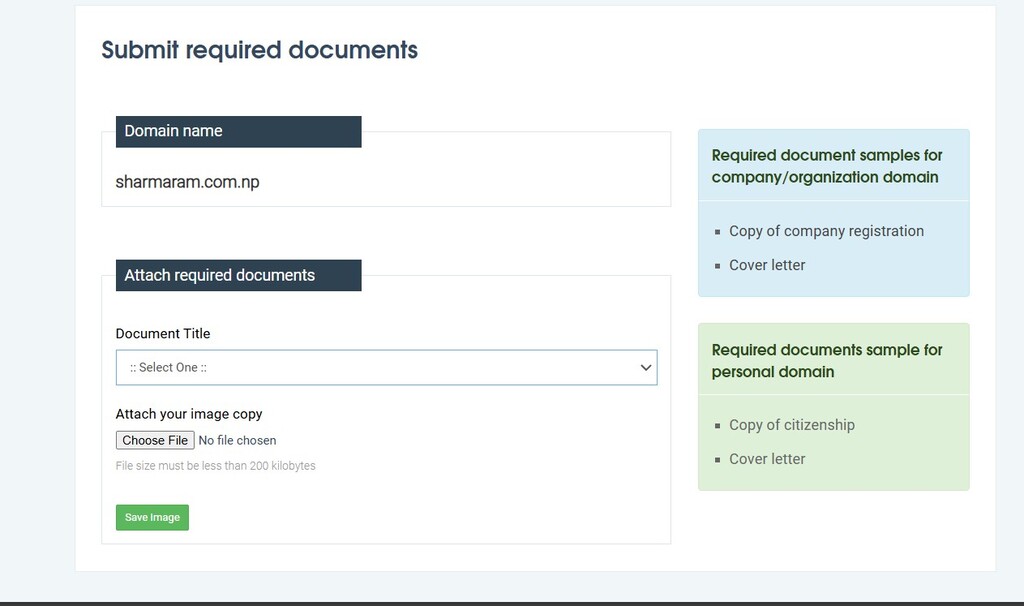Viewport: 1024px width, 606px height.
Task: Expand the ':: Select One ::' selector
Action: [x=387, y=367]
